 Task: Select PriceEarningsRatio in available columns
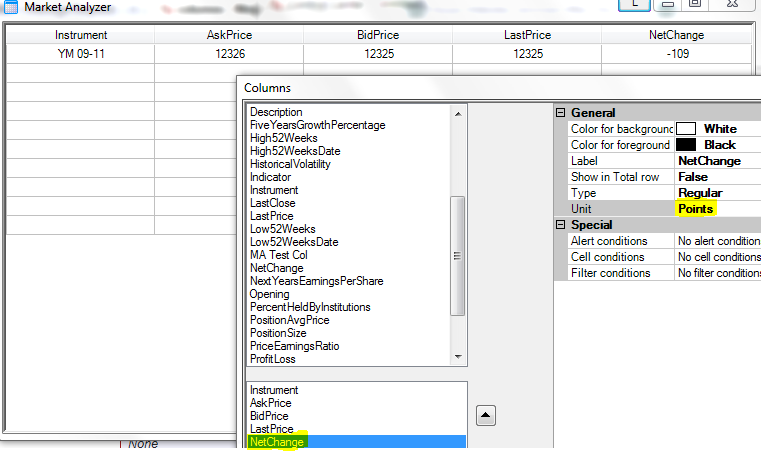pyautogui.click(x=295, y=346)
